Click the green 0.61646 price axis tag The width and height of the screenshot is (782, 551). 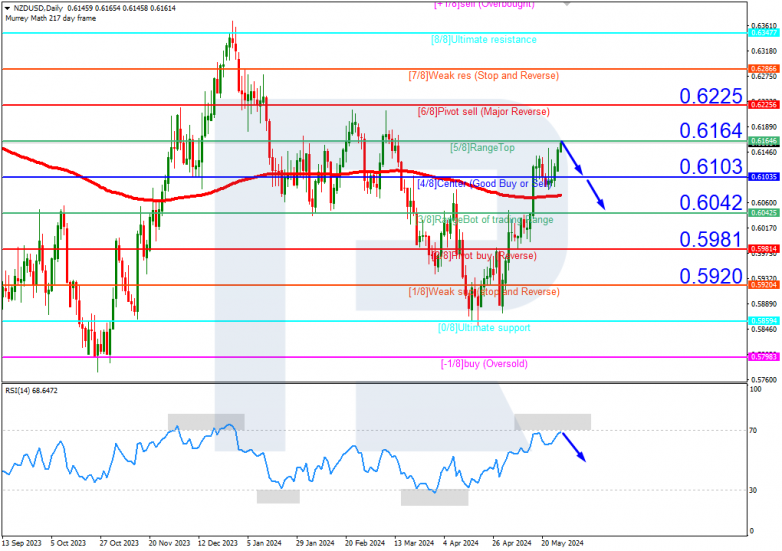click(x=763, y=141)
